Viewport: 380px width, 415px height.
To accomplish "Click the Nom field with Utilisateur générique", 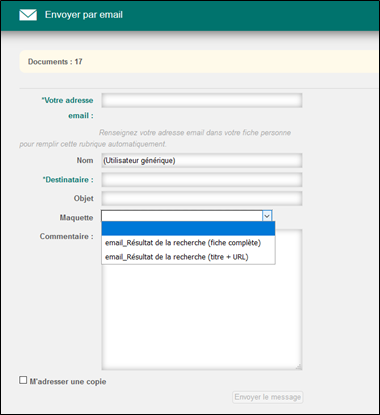I will pyautogui.click(x=202, y=161).
